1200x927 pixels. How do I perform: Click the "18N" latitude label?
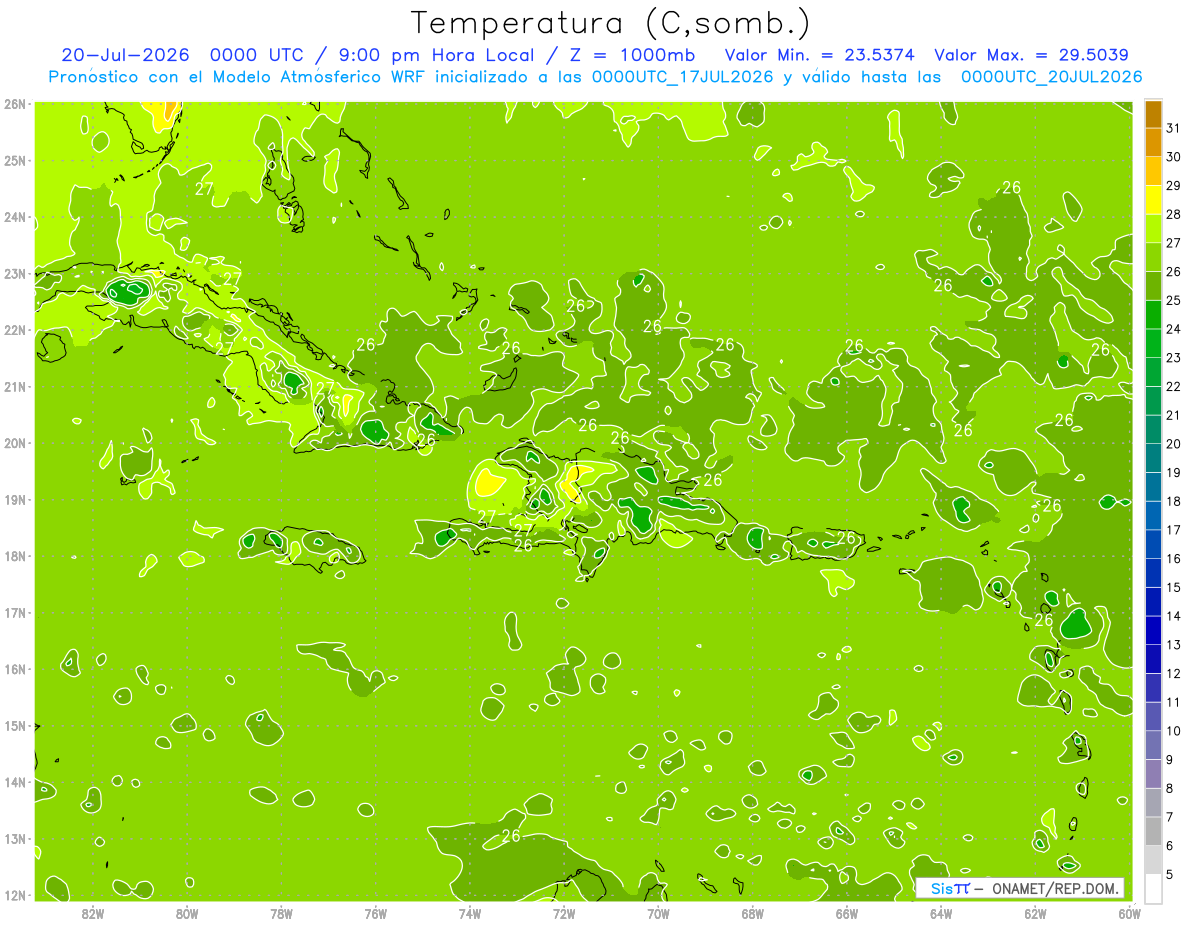tap(15, 556)
